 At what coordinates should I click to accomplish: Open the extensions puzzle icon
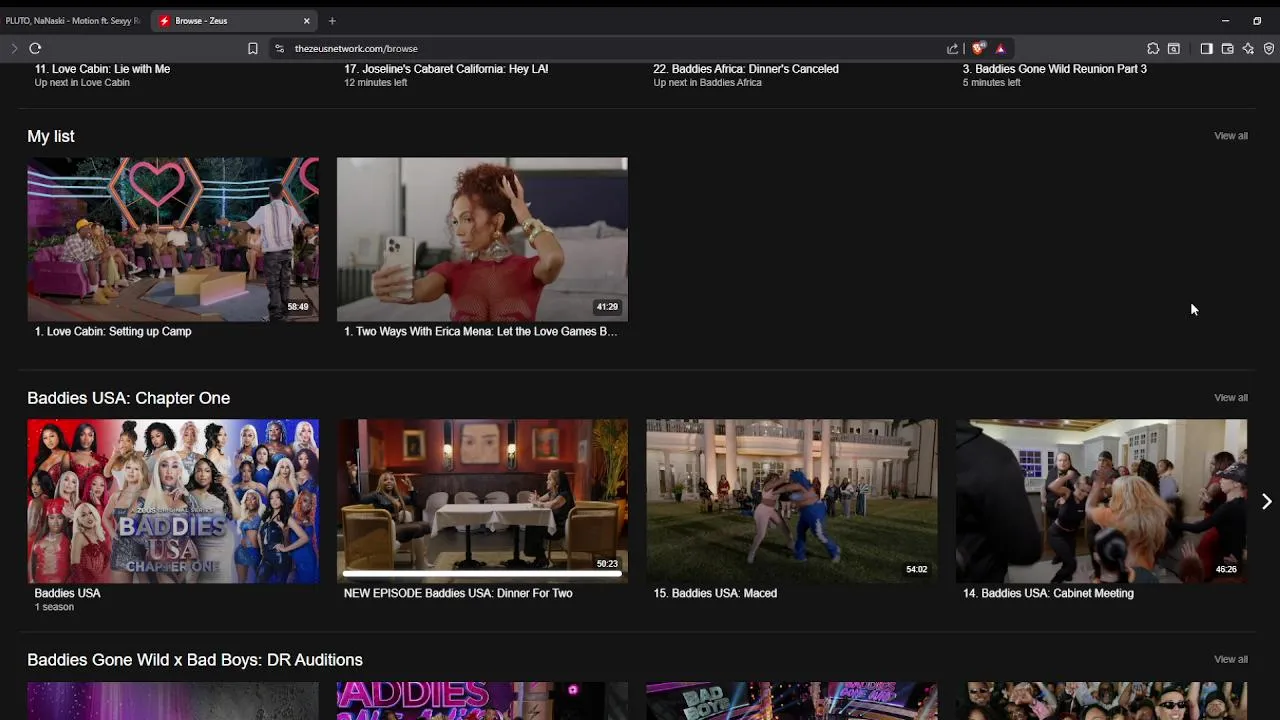(1153, 48)
